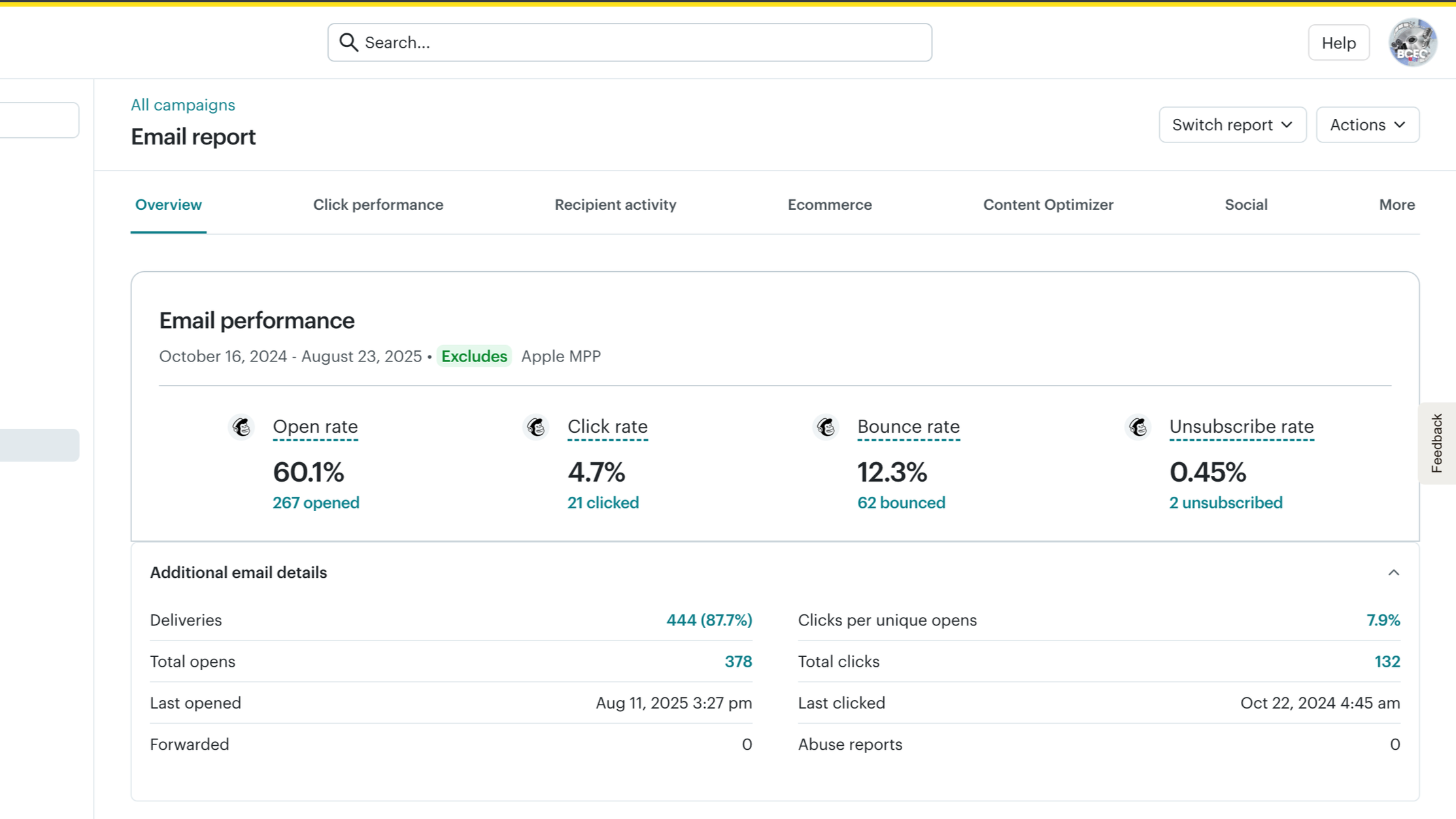Click the Mailchimp icon beside Bounce rate

pyautogui.click(x=826, y=427)
